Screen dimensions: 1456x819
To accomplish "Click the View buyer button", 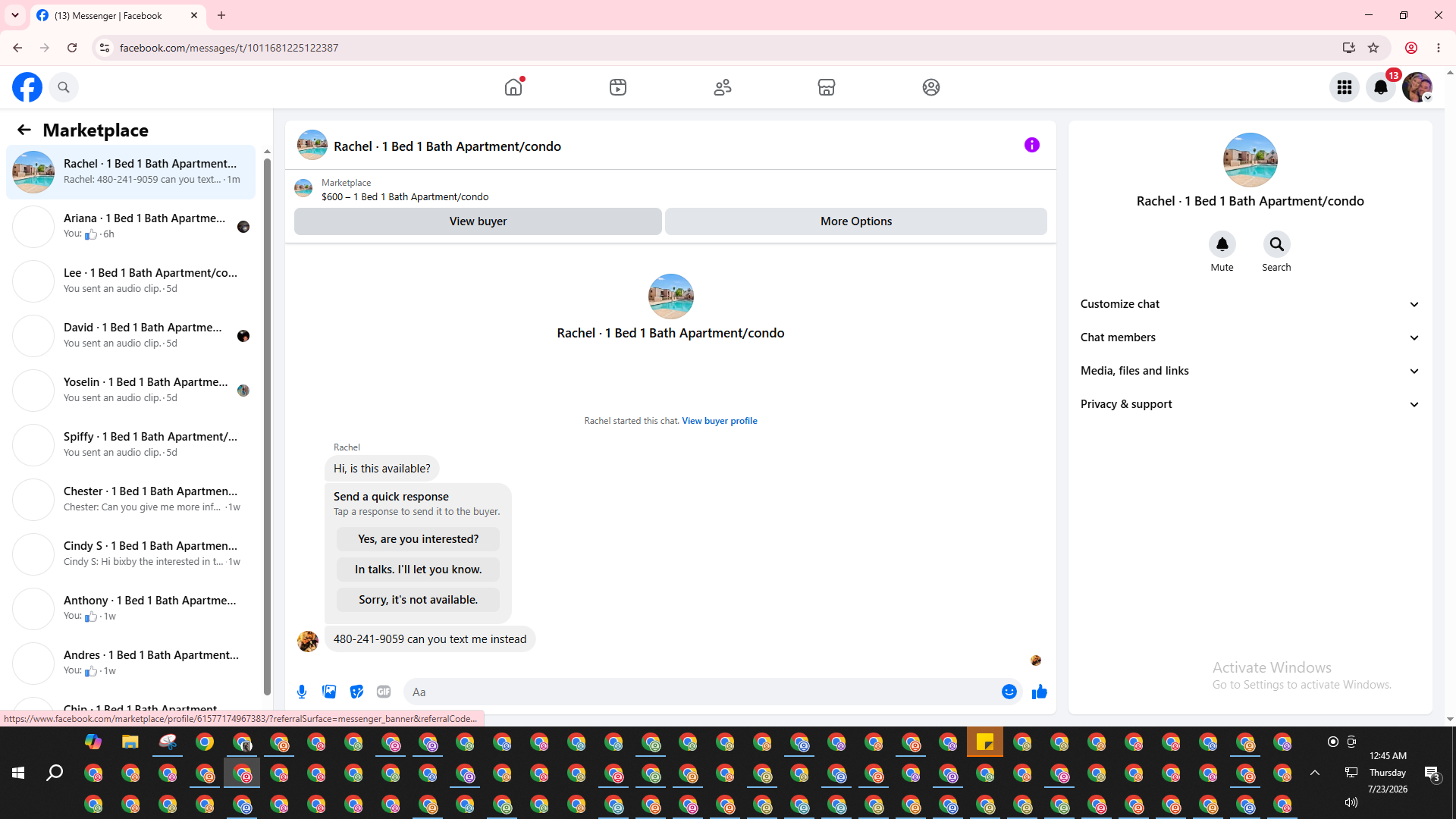I will coord(478,221).
